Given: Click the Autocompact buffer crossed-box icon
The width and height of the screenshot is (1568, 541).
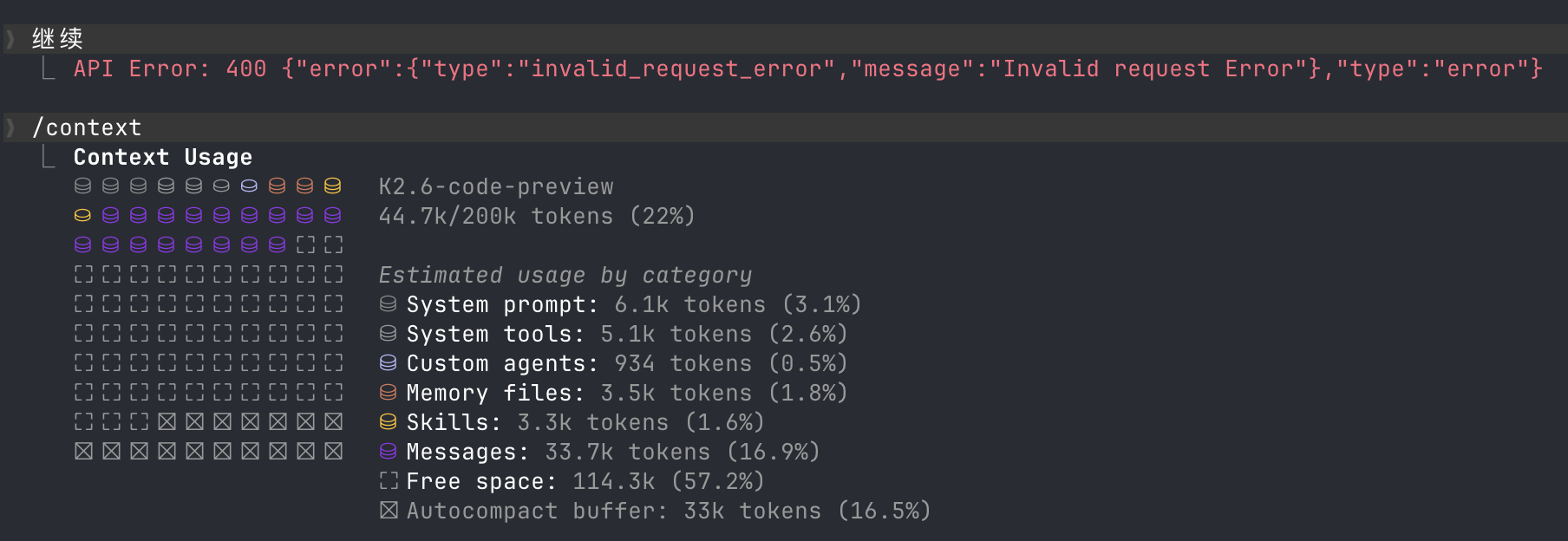Looking at the screenshot, I should pyautogui.click(x=389, y=511).
